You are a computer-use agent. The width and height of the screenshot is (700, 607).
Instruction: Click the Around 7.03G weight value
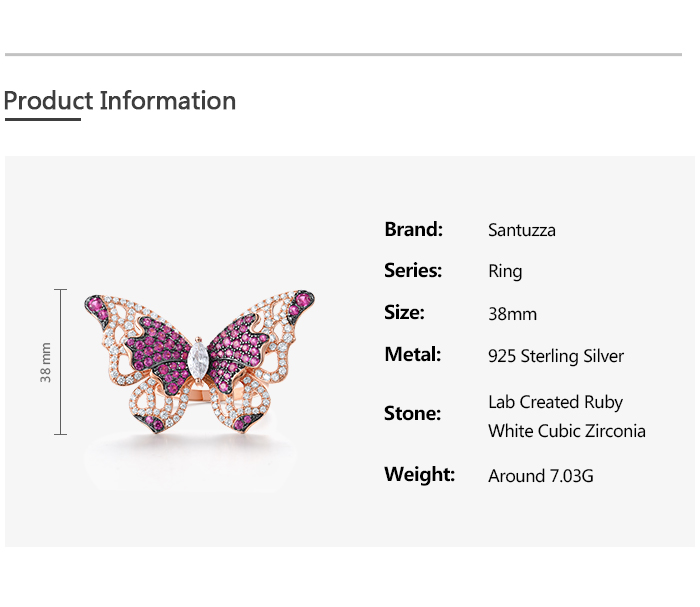coord(541,476)
